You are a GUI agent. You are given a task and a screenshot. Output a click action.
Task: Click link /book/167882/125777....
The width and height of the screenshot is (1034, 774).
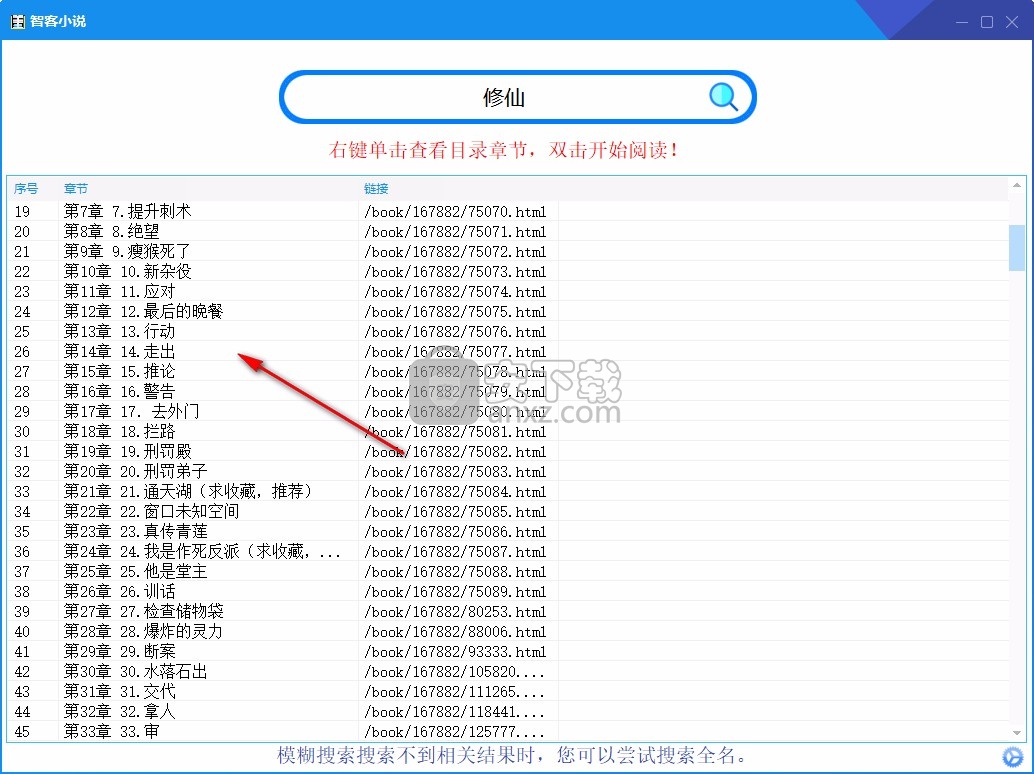pyautogui.click(x=454, y=731)
